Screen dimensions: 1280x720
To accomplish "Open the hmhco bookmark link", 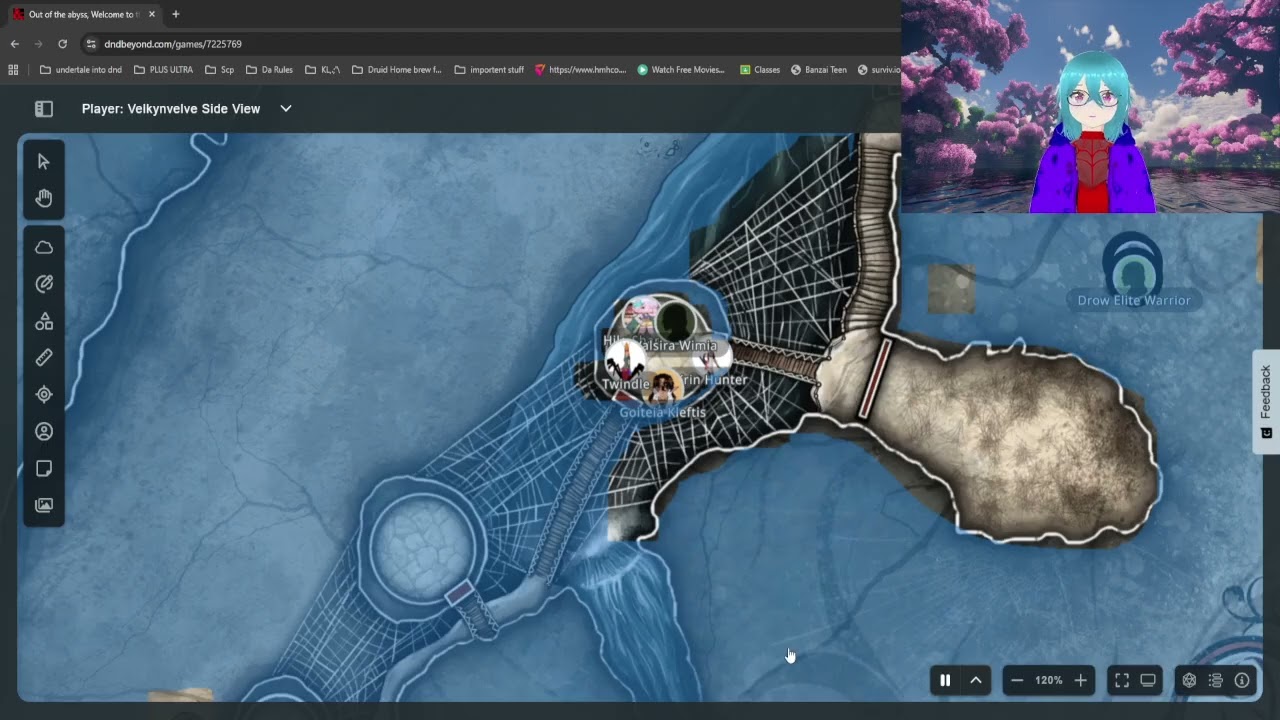I will pos(580,70).
